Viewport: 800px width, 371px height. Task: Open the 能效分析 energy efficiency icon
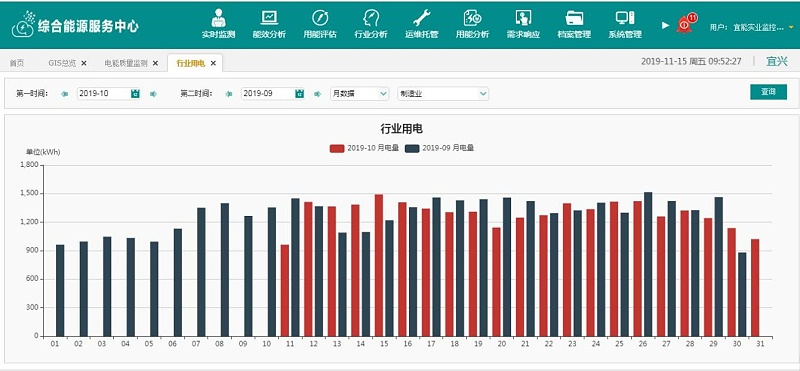[269, 18]
